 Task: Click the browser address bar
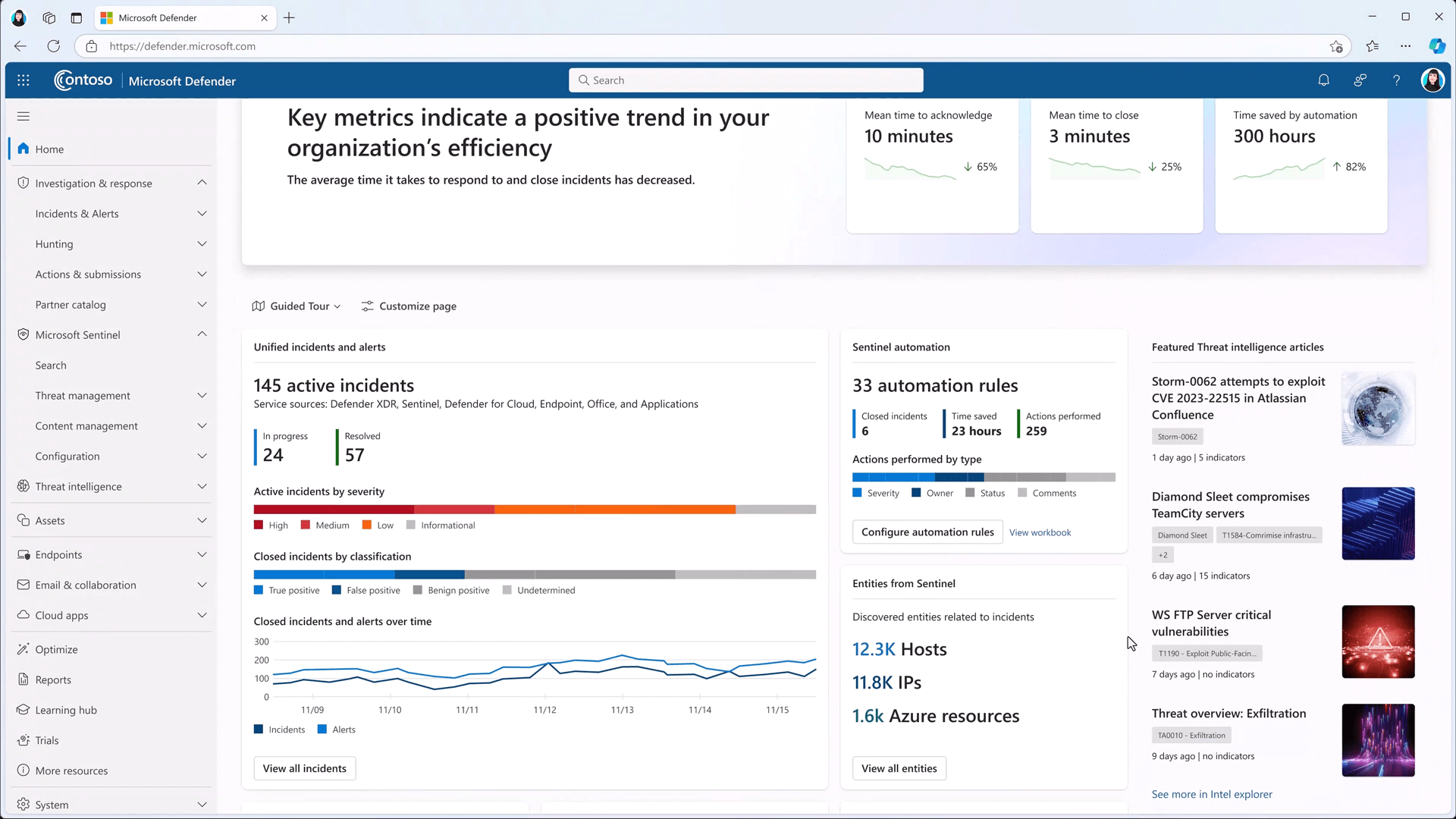tap(713, 46)
